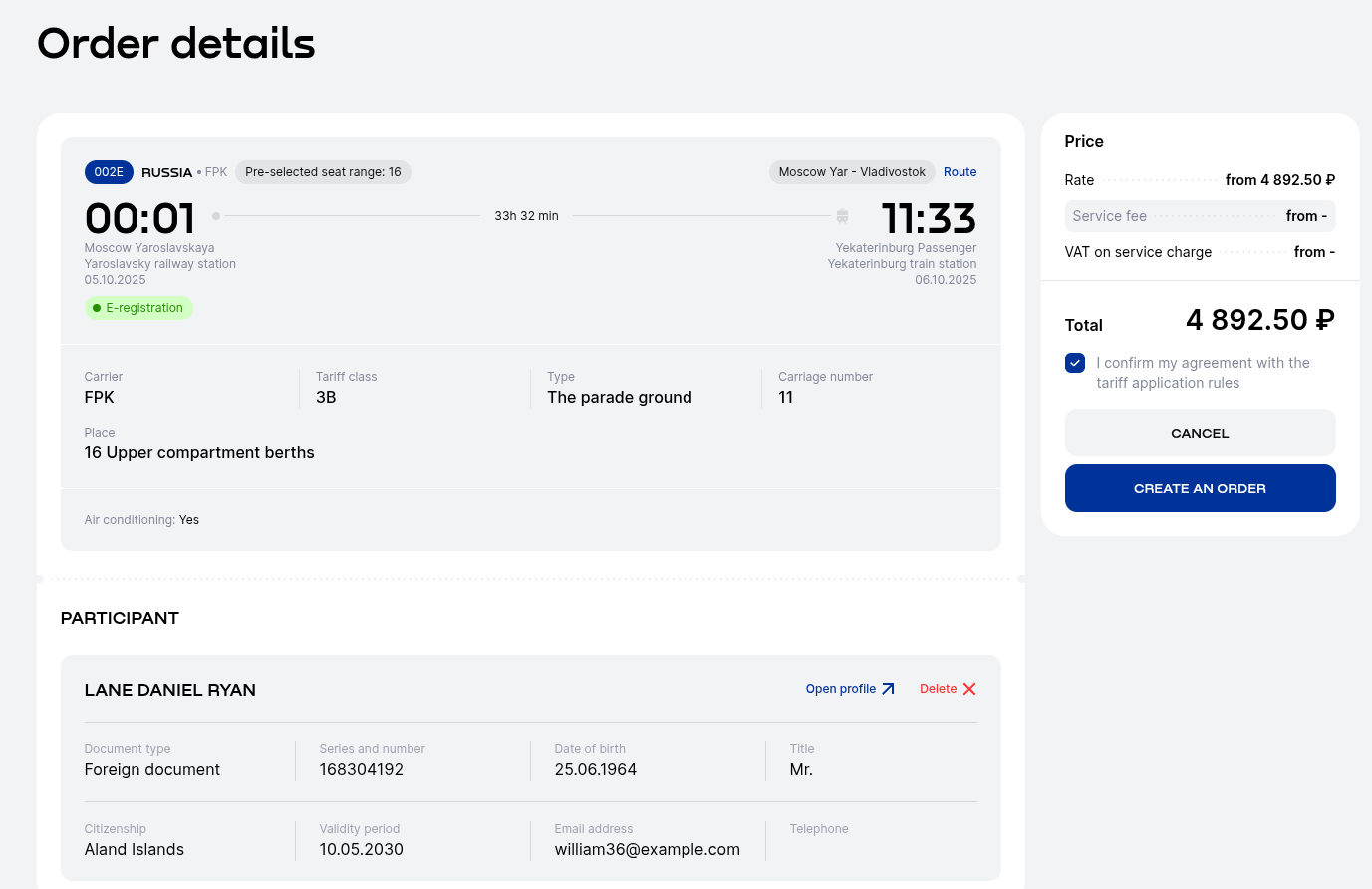Delete the participant Lane Daniel Ryan
1372x889 pixels.
[x=938, y=689]
